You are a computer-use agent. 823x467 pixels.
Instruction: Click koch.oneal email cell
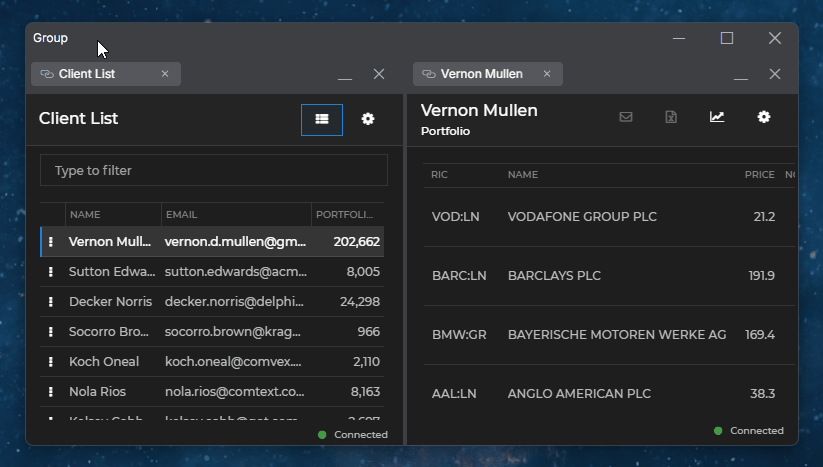pos(233,362)
